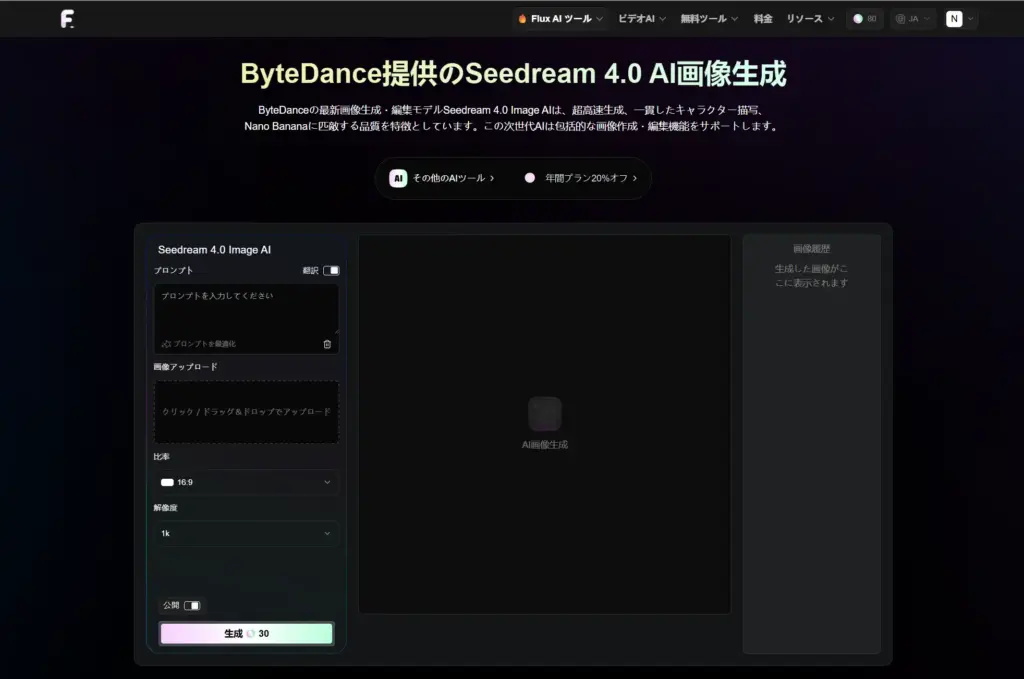
Task: Open the 1k resolution dropdown
Action: 246,533
